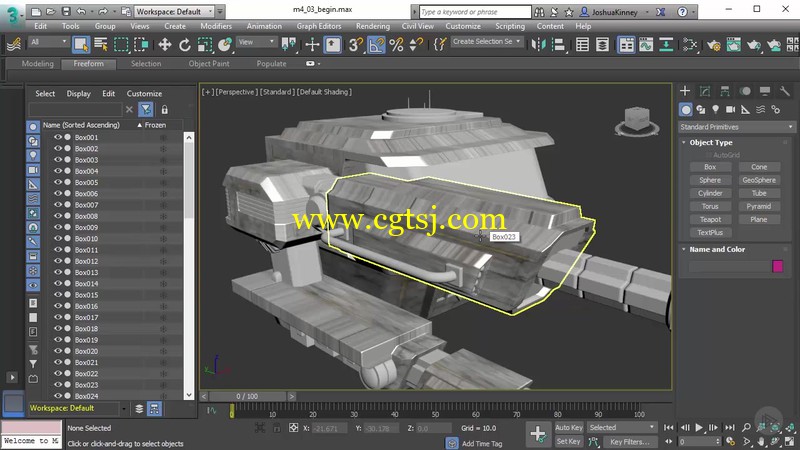800x450 pixels.
Task: Open the magenta object color swatch
Action: point(778,266)
